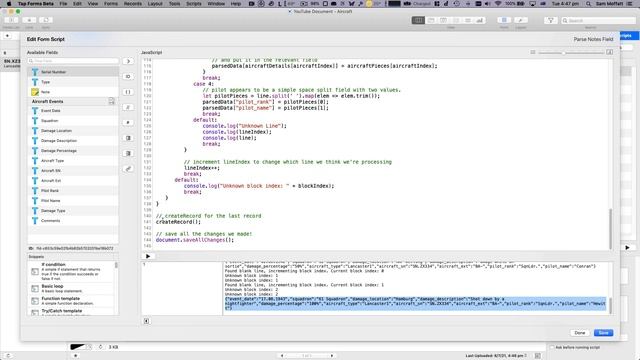
Task: Click the volume menu bar icon
Action: click(x=488, y=4)
